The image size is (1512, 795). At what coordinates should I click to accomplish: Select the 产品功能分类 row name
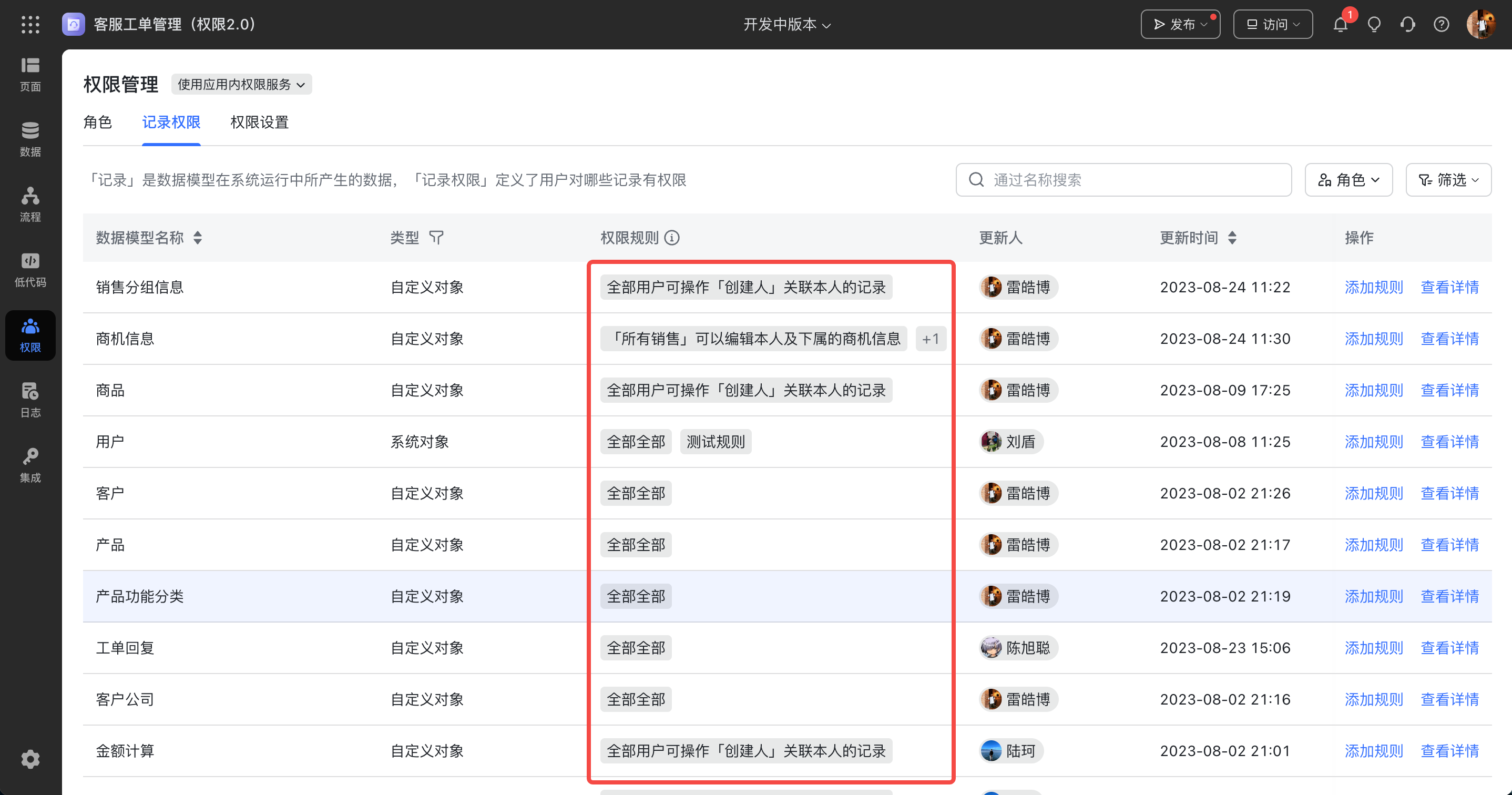(x=140, y=597)
